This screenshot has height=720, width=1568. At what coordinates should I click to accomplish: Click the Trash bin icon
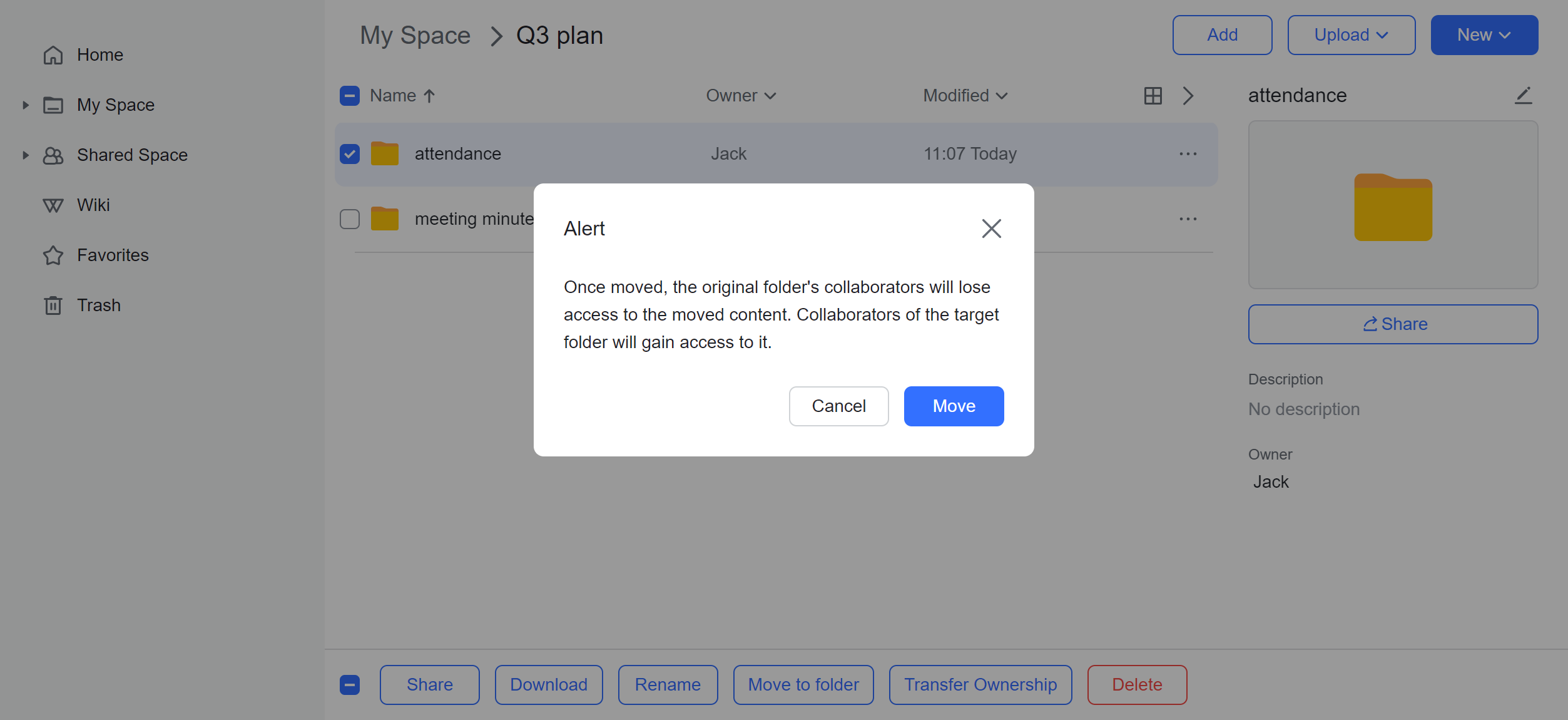53,306
